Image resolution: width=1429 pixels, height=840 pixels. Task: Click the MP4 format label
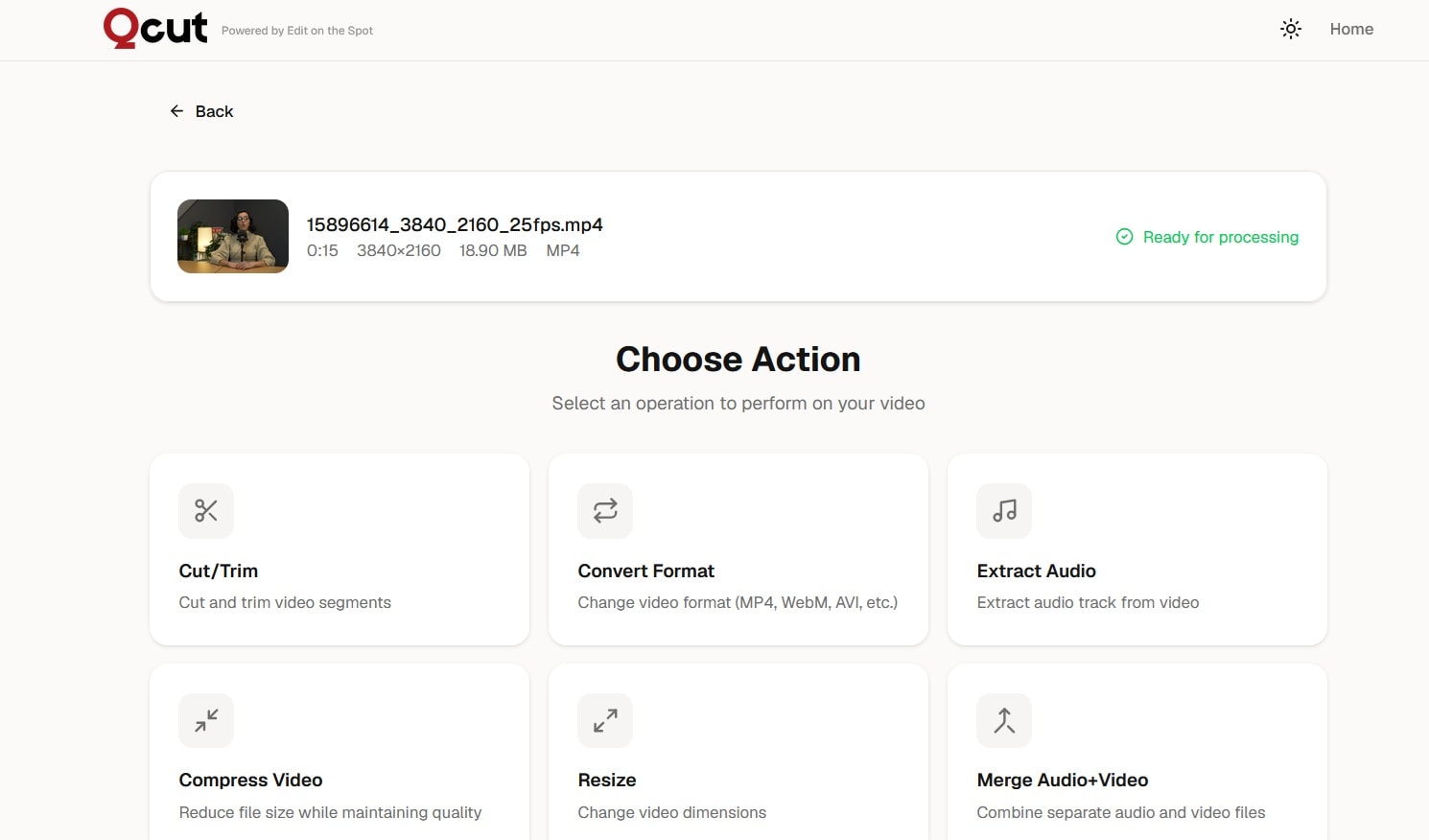coord(563,250)
